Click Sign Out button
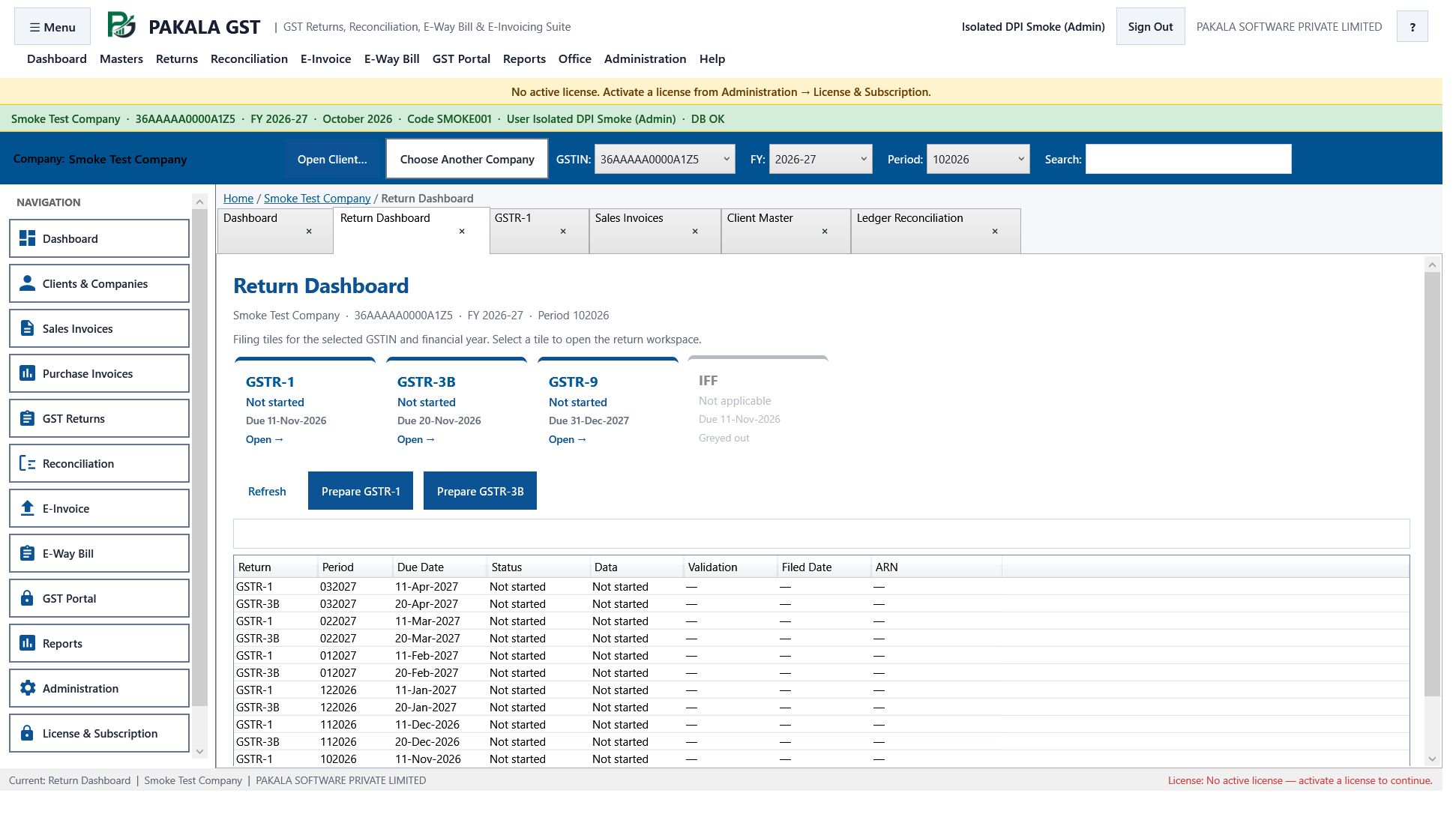The height and width of the screenshot is (826, 1456). click(x=1150, y=26)
